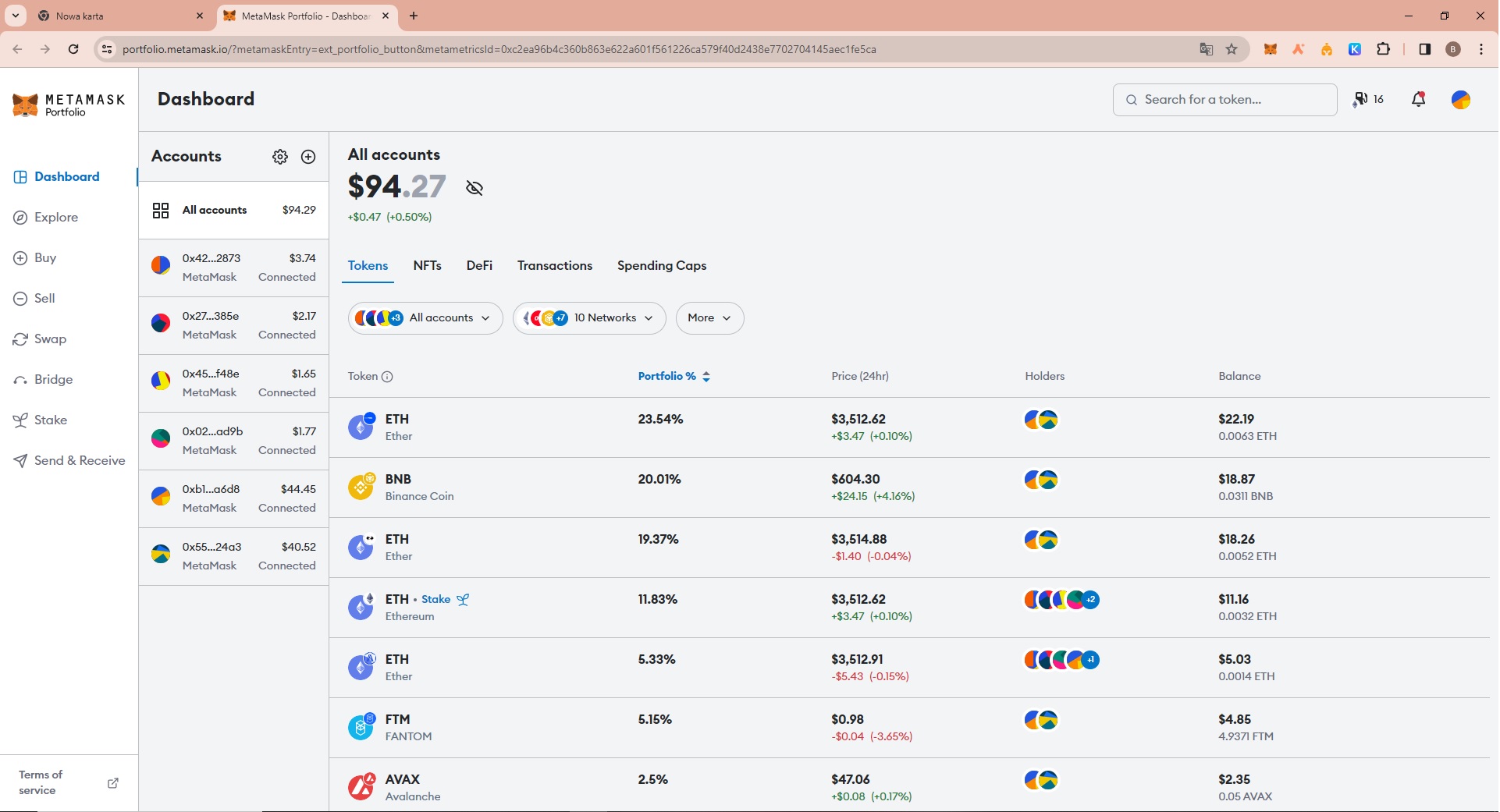Expand the All accounts filter dropdown
This screenshot has height=812, width=1500.
[x=425, y=318]
